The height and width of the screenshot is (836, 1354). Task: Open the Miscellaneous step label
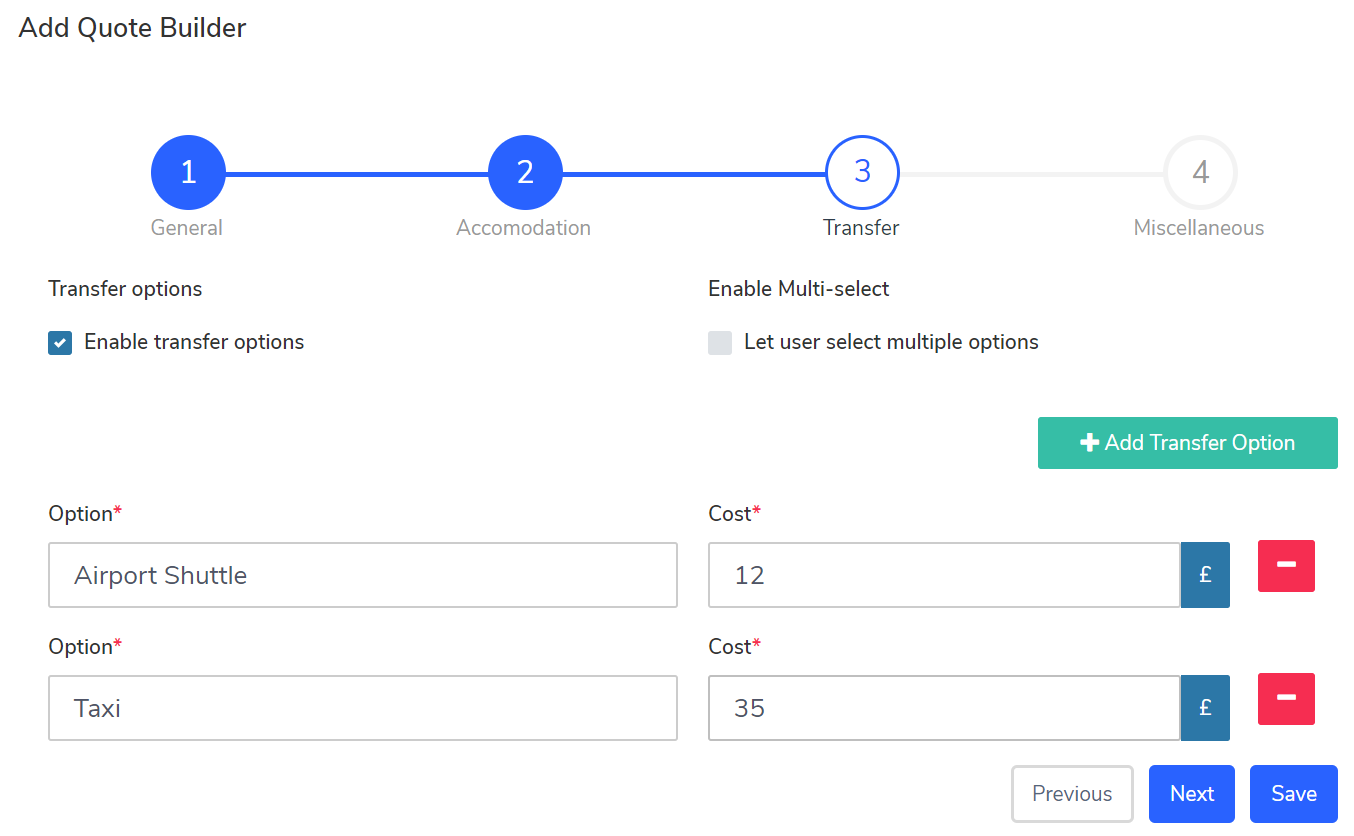click(x=1198, y=228)
